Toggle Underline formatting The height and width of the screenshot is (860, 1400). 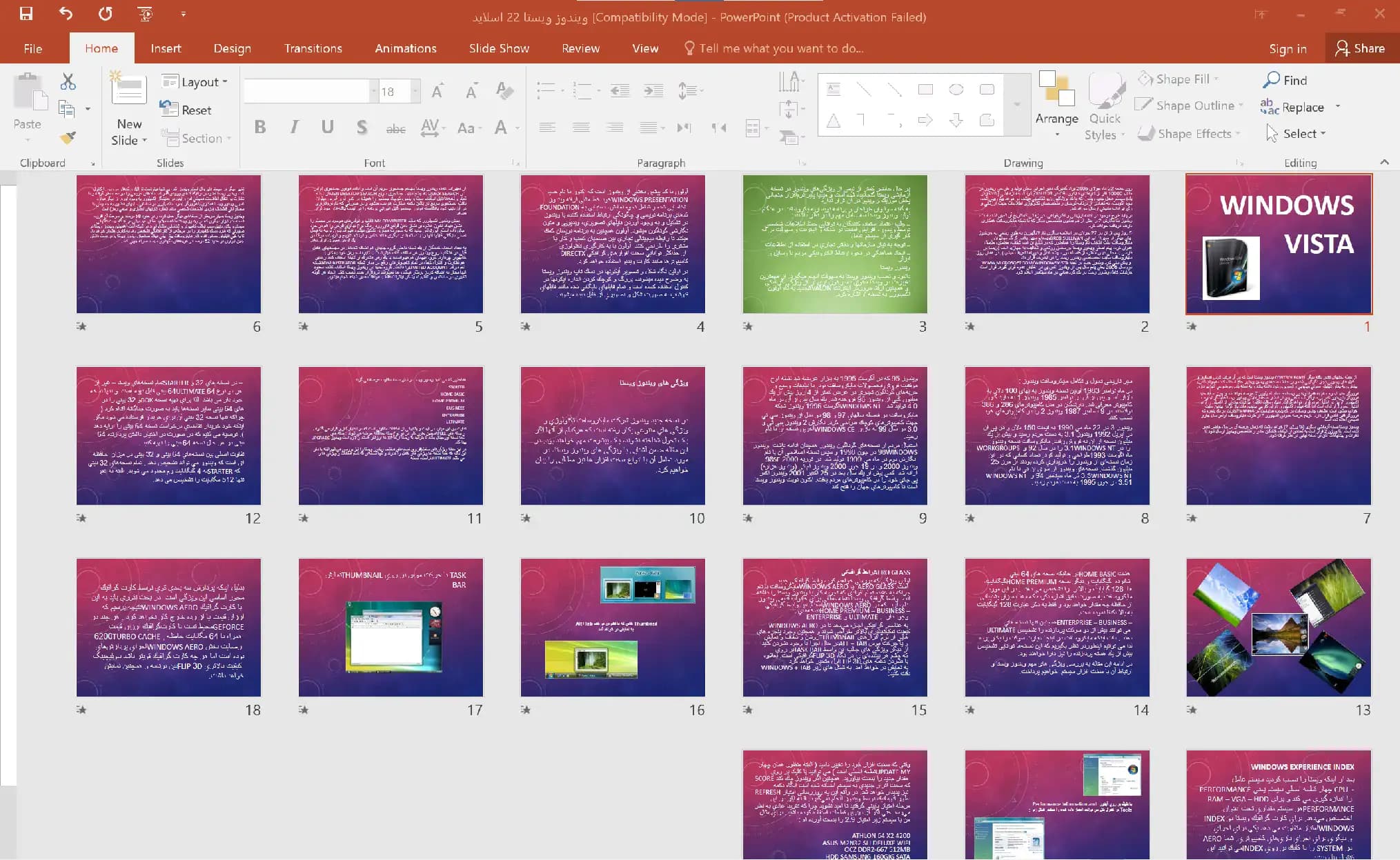pyautogui.click(x=328, y=127)
